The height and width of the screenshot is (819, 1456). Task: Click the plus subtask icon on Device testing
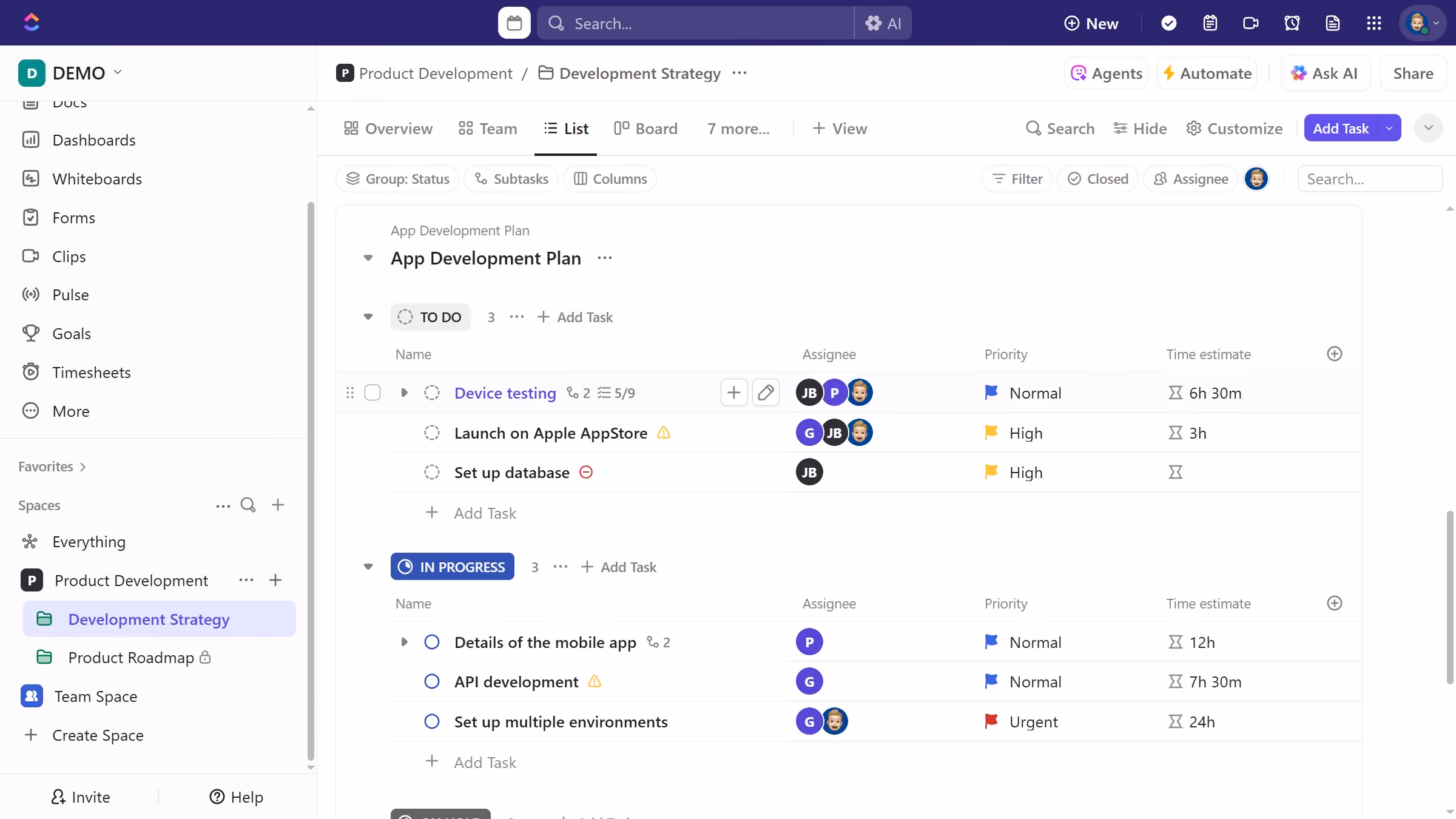pos(733,393)
